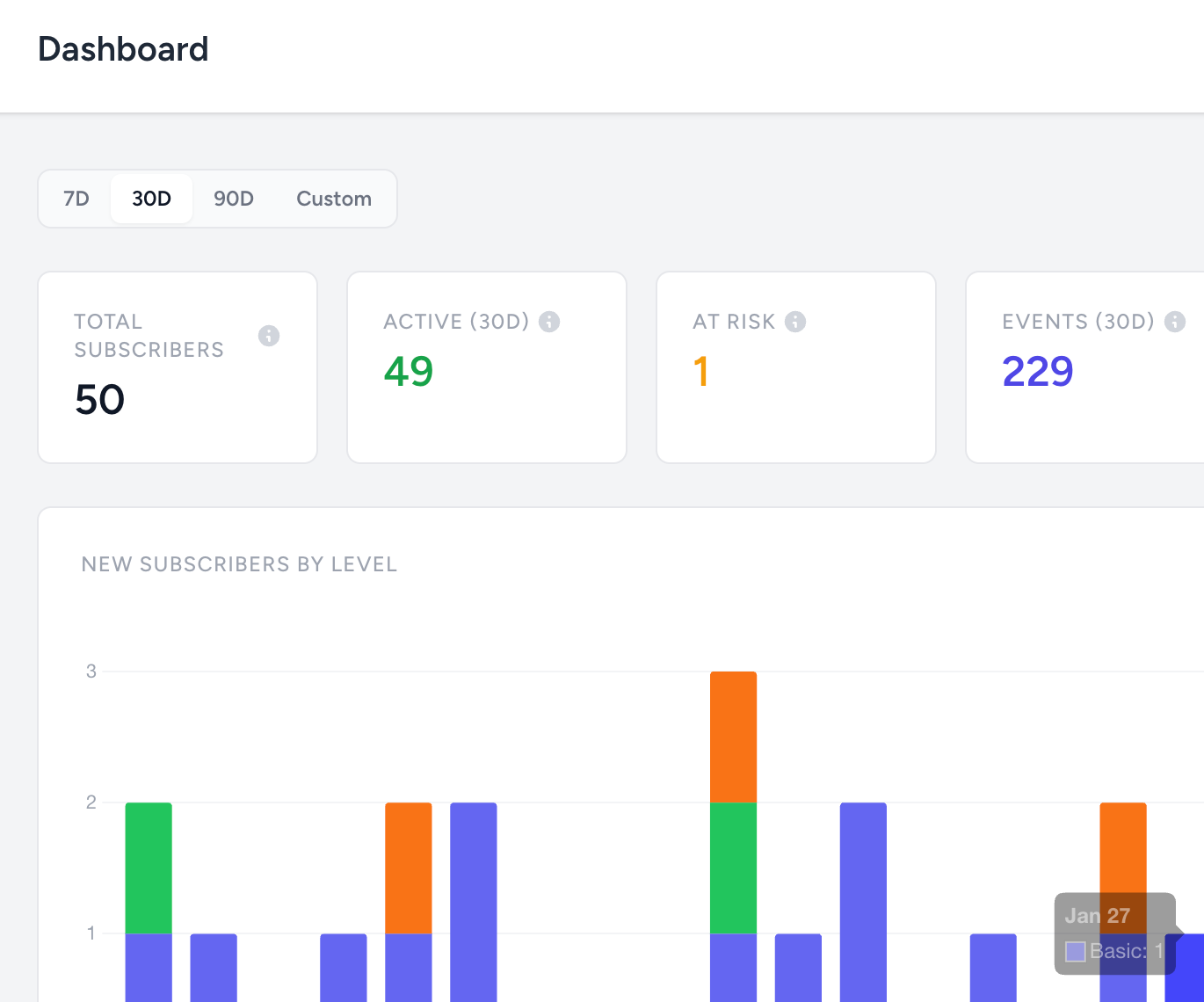This screenshot has width=1204, height=1002.
Task: Switch to the 7D time range
Action: (76, 199)
